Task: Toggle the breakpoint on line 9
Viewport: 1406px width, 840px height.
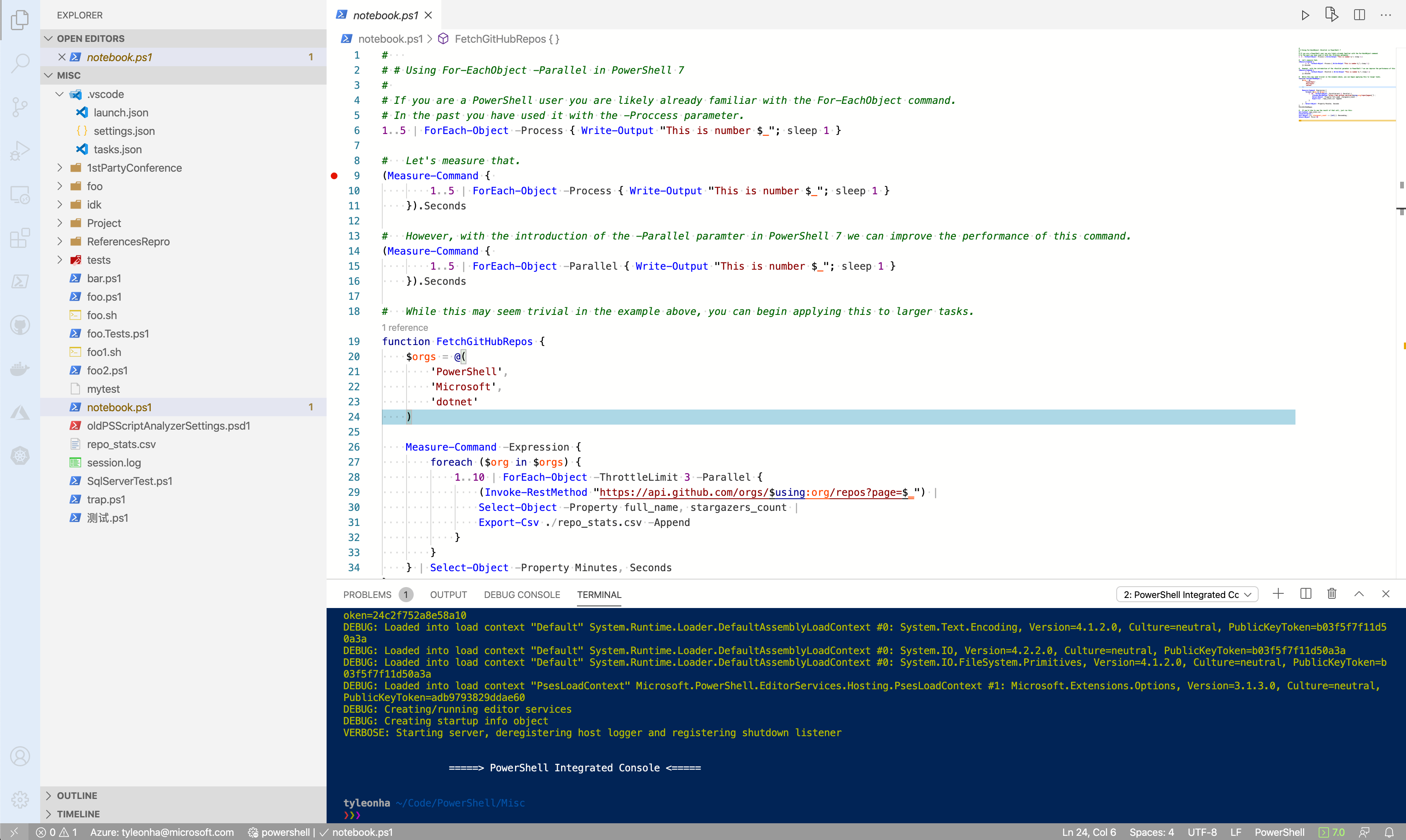Action: 334,175
